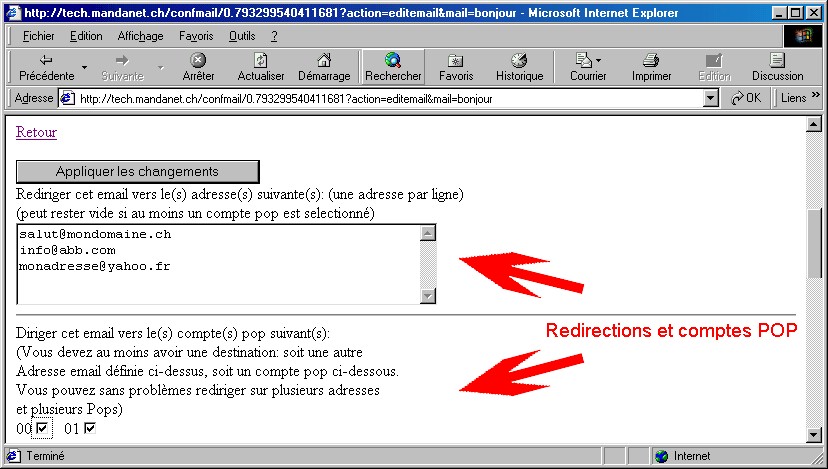Image resolution: width=828 pixels, height=469 pixels.
Task: Follow the Retour link
Action: (x=36, y=132)
